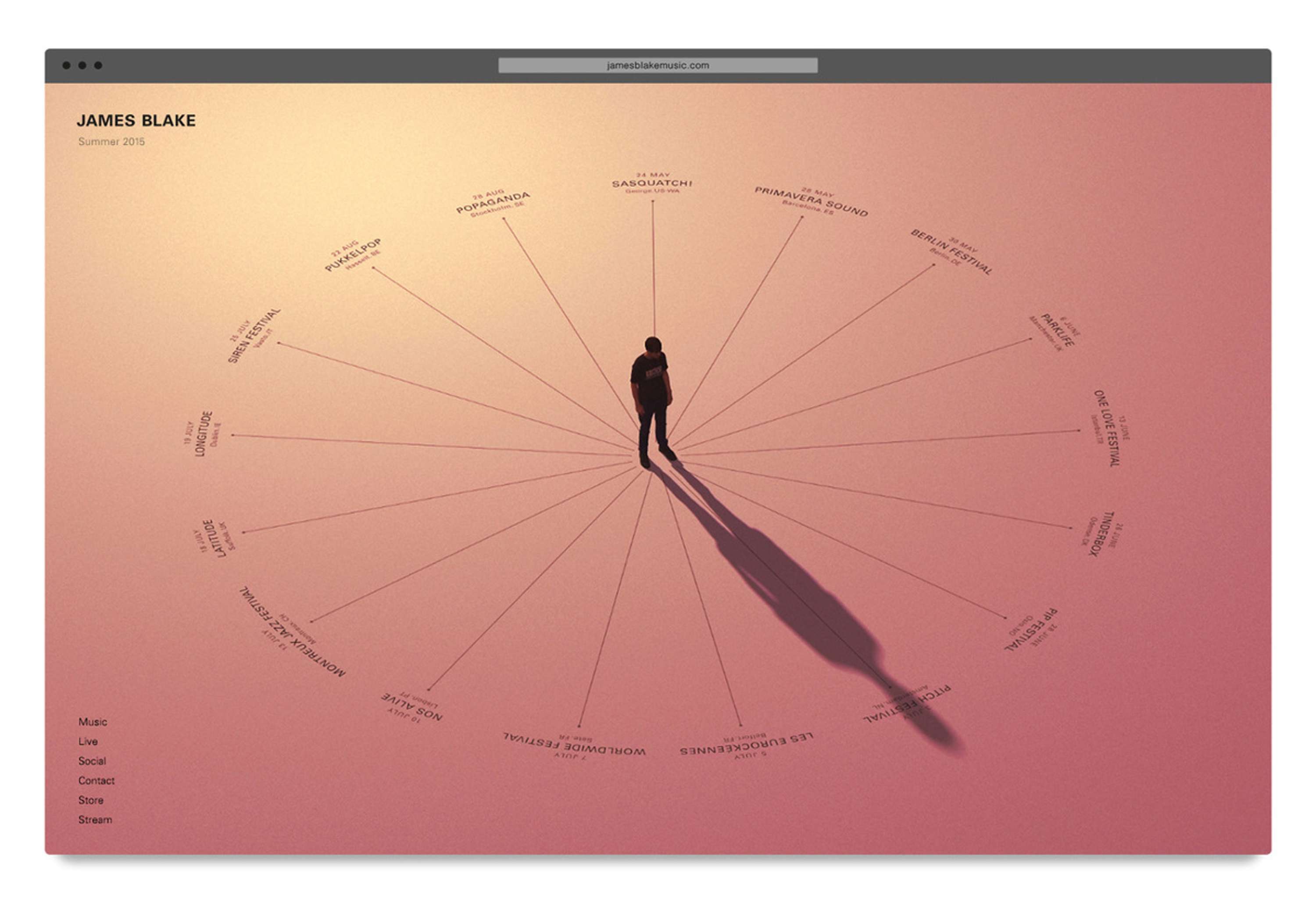Open the Store navigation link
This screenshot has width=1316, height=917.
[x=90, y=800]
